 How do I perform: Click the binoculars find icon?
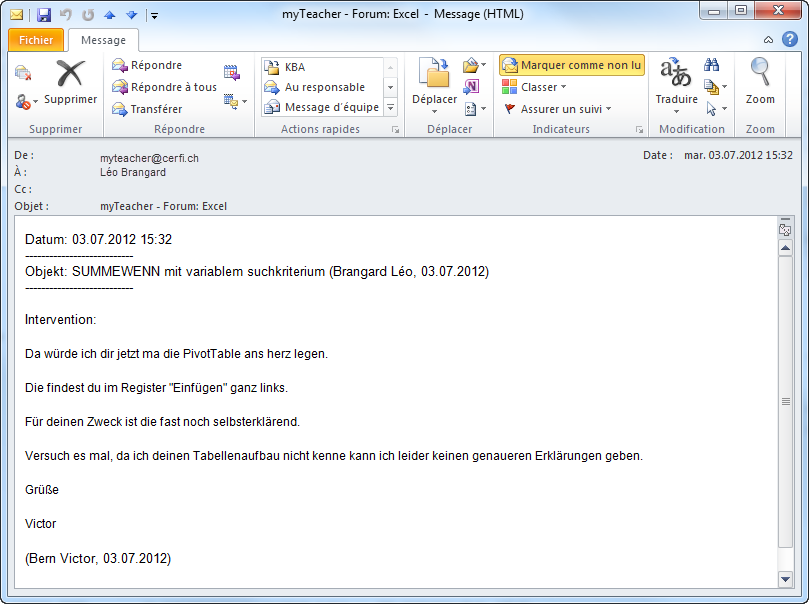(x=712, y=66)
